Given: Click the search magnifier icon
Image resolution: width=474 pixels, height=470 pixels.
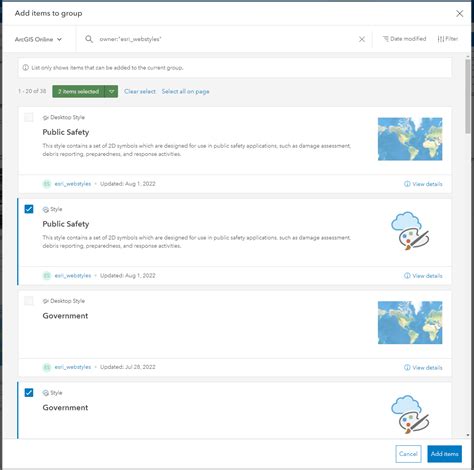Looking at the screenshot, I should pyautogui.click(x=89, y=39).
